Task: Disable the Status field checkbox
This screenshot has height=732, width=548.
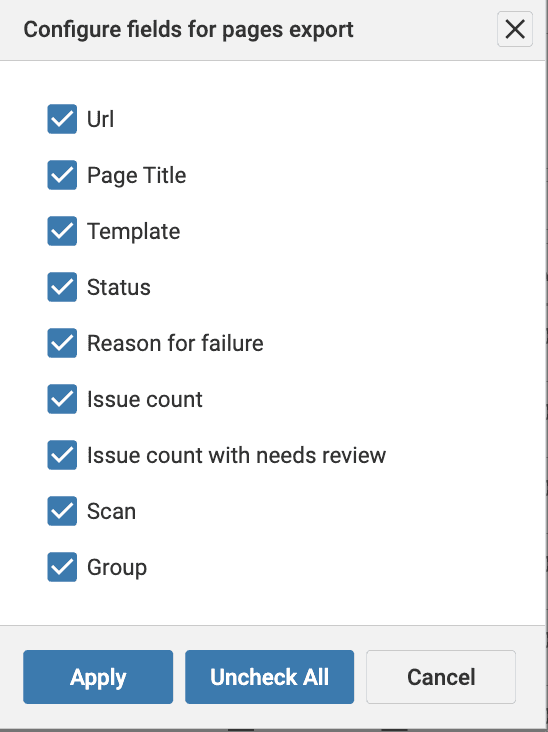Action: (62, 287)
